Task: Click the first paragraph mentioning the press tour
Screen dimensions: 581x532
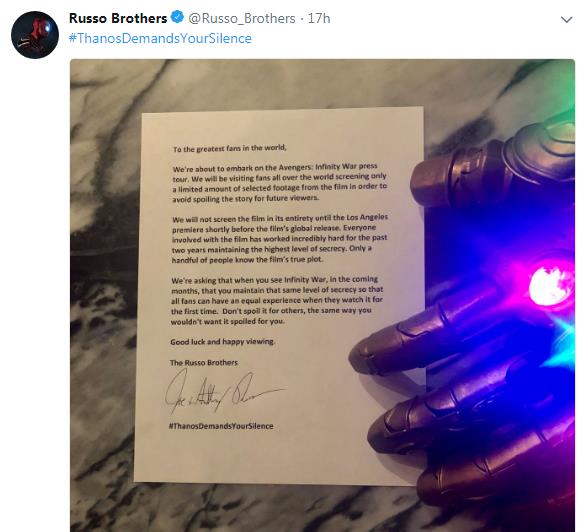Action: pos(280,182)
